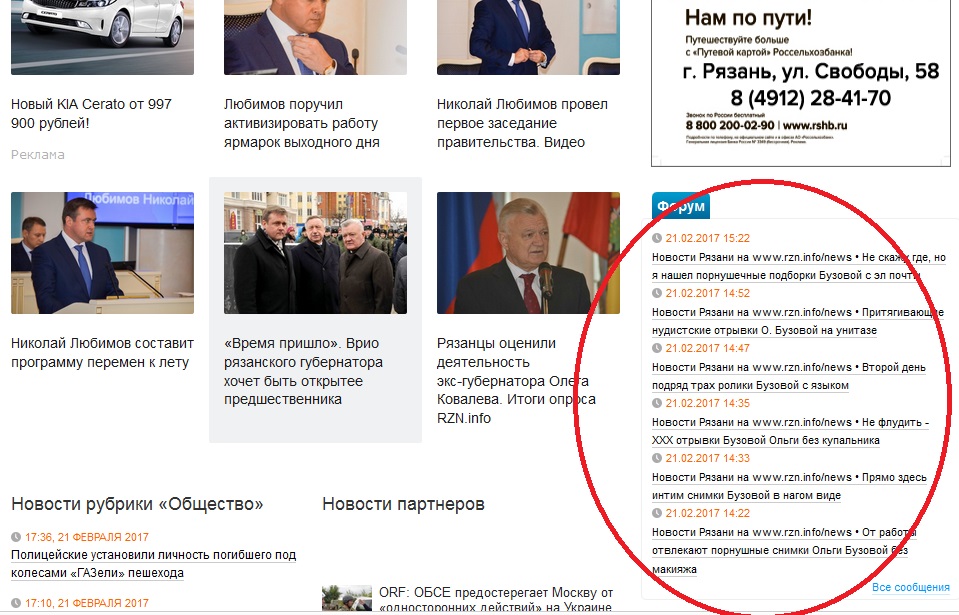Click the KIA Cerato car ad image

pos(102,37)
